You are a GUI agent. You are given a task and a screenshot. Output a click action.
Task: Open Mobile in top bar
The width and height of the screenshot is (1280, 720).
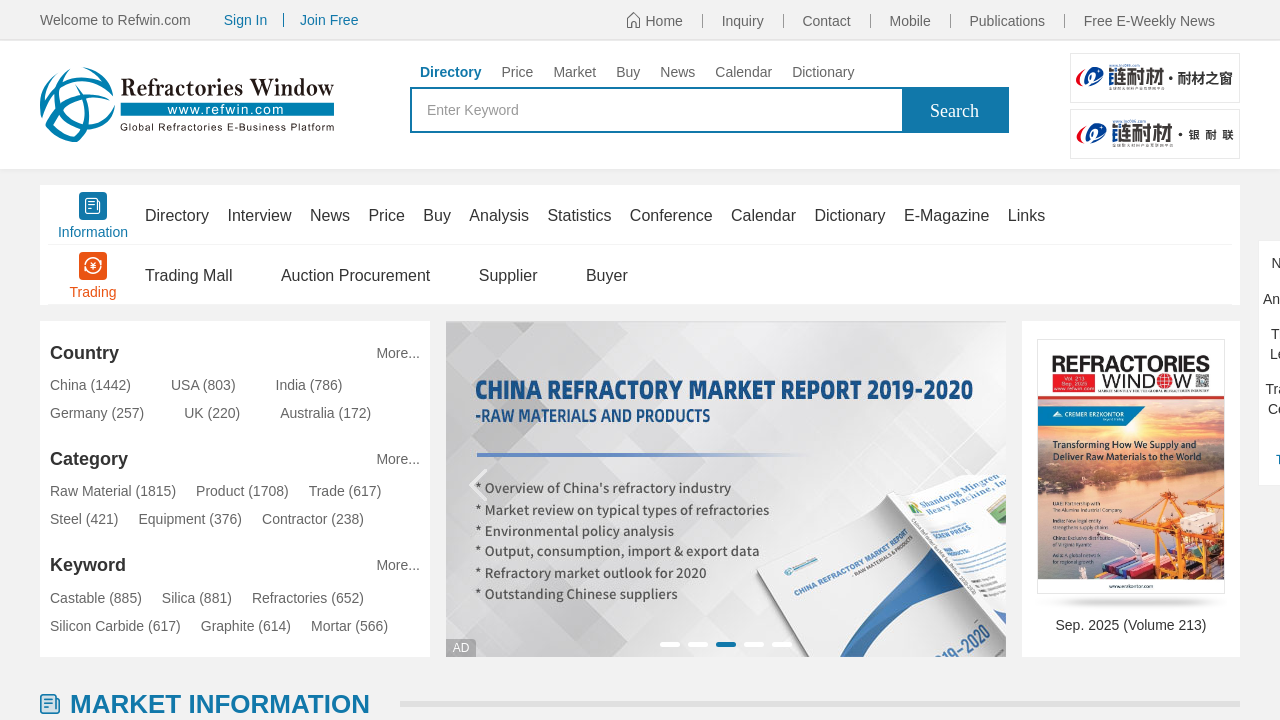pos(910,21)
